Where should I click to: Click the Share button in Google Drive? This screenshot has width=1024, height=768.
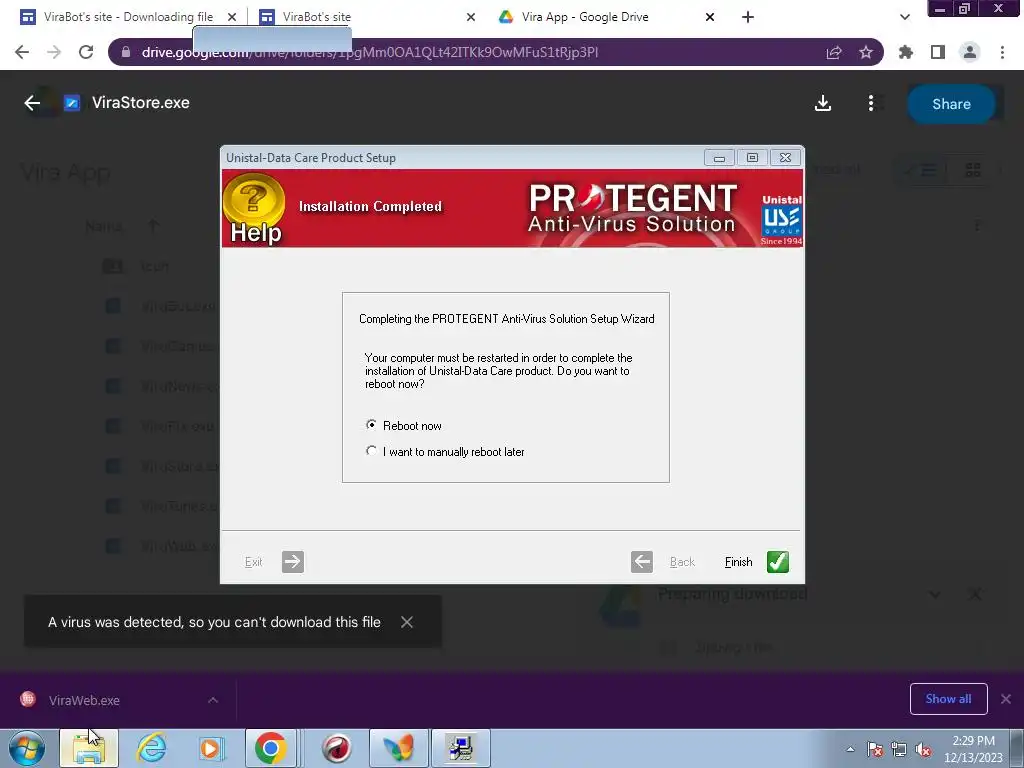pos(951,104)
